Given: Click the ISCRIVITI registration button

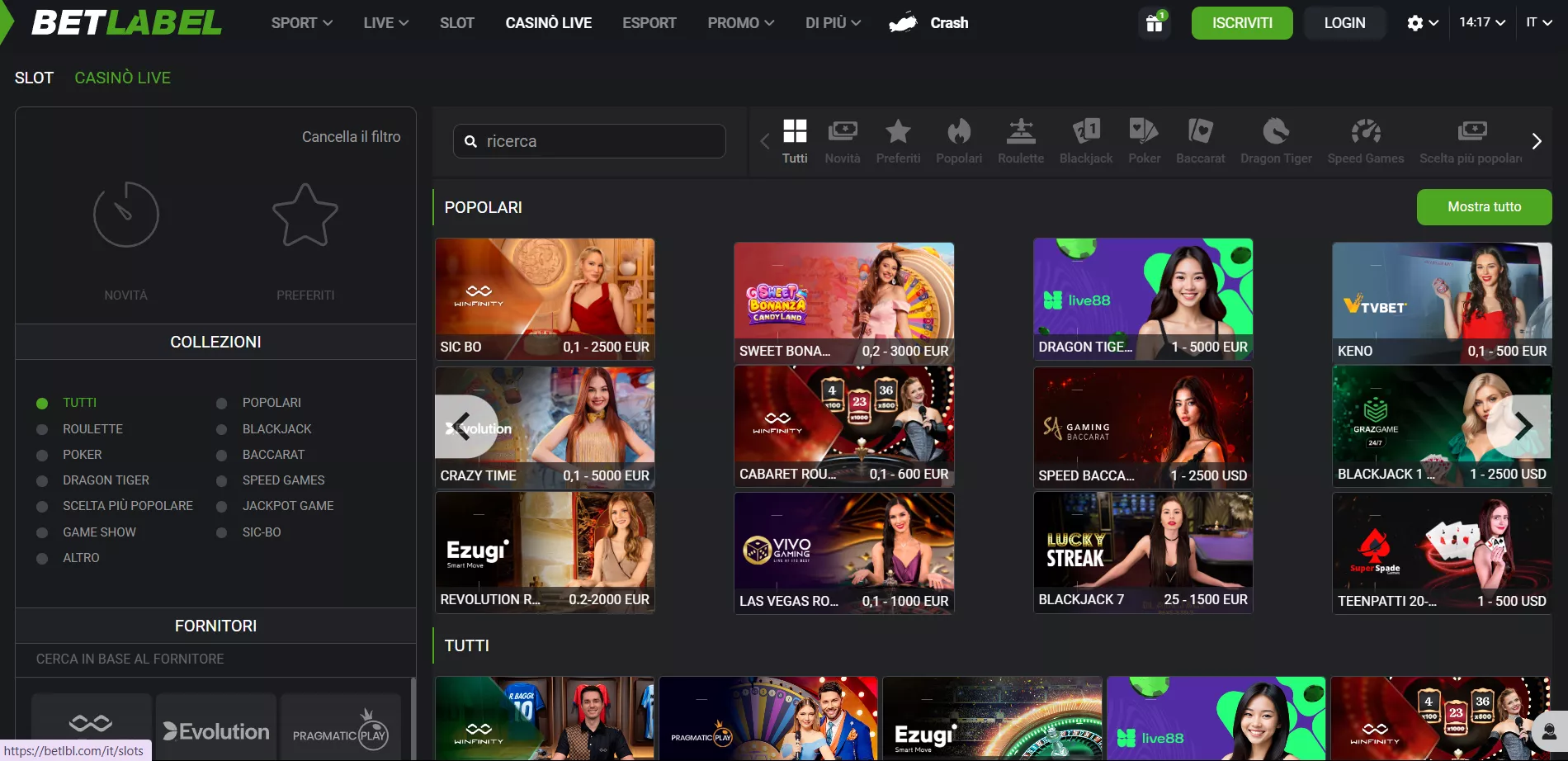Looking at the screenshot, I should click(x=1242, y=22).
